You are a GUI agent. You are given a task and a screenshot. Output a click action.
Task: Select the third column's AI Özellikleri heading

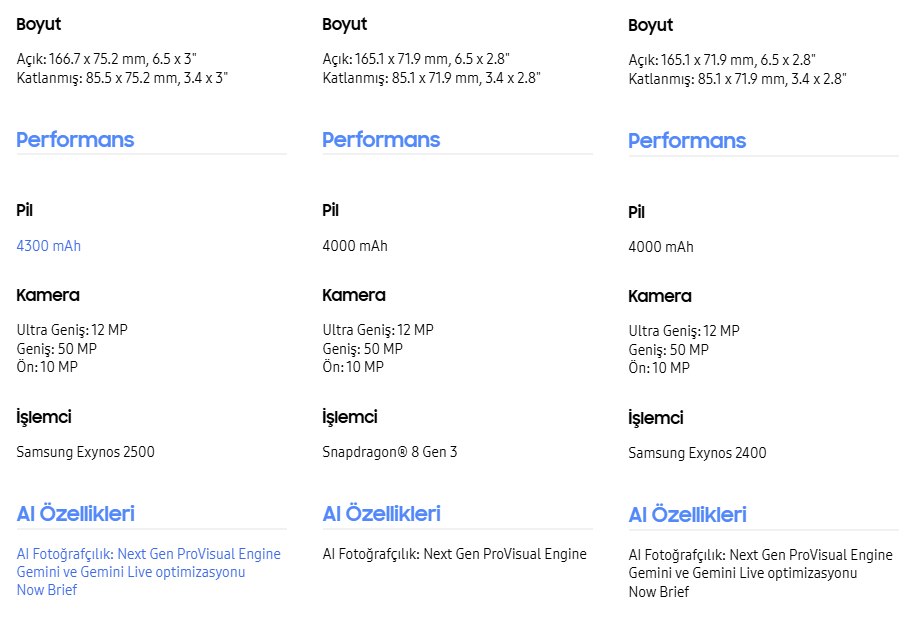[687, 515]
